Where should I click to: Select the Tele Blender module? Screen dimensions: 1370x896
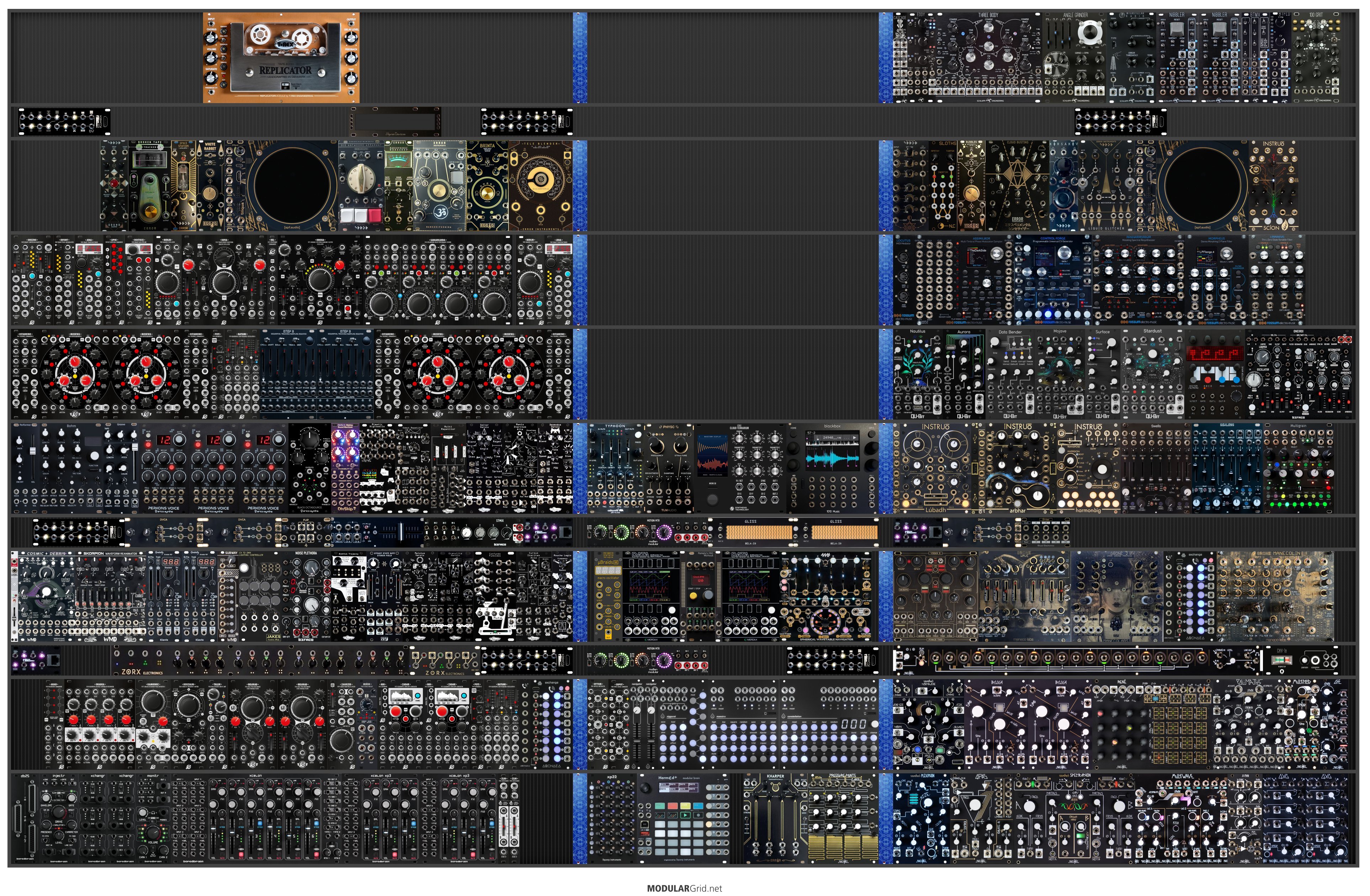coord(541,186)
